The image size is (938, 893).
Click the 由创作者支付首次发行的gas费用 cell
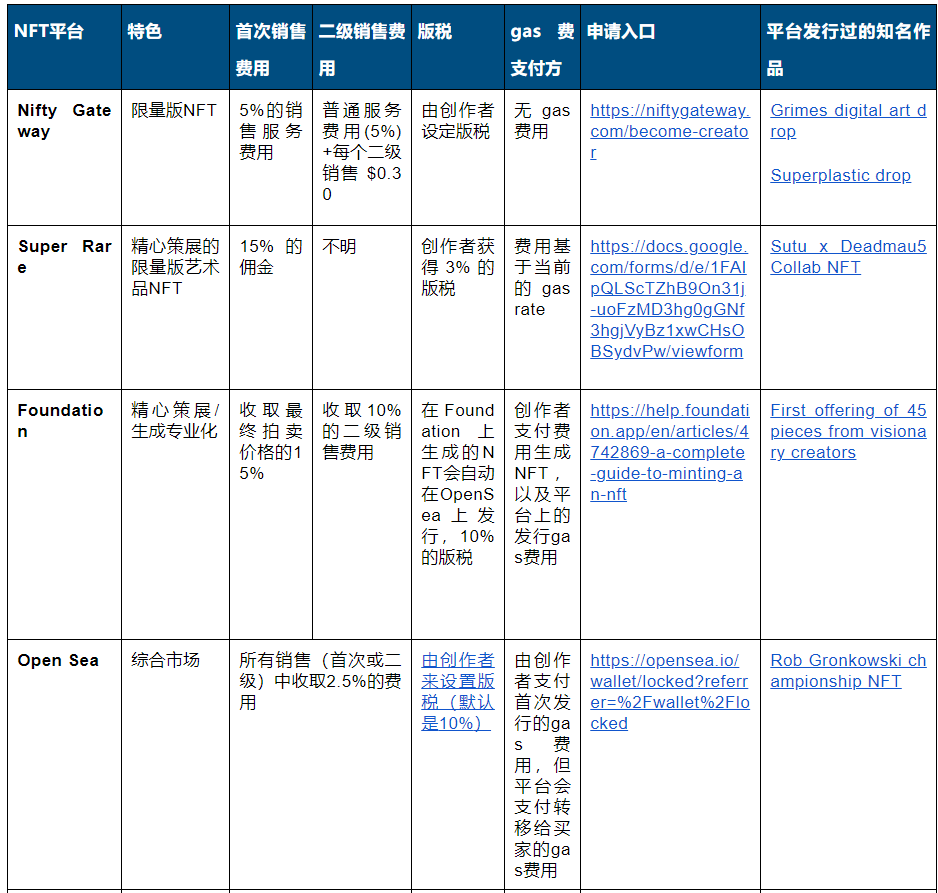coord(542,764)
